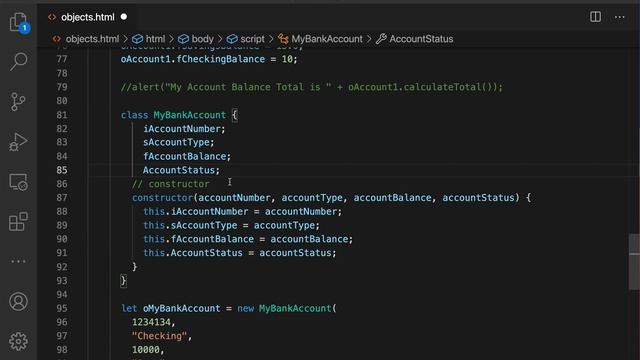This screenshot has width=640, height=360.
Task: Click html breadcrumb segment
Action: click(156, 39)
